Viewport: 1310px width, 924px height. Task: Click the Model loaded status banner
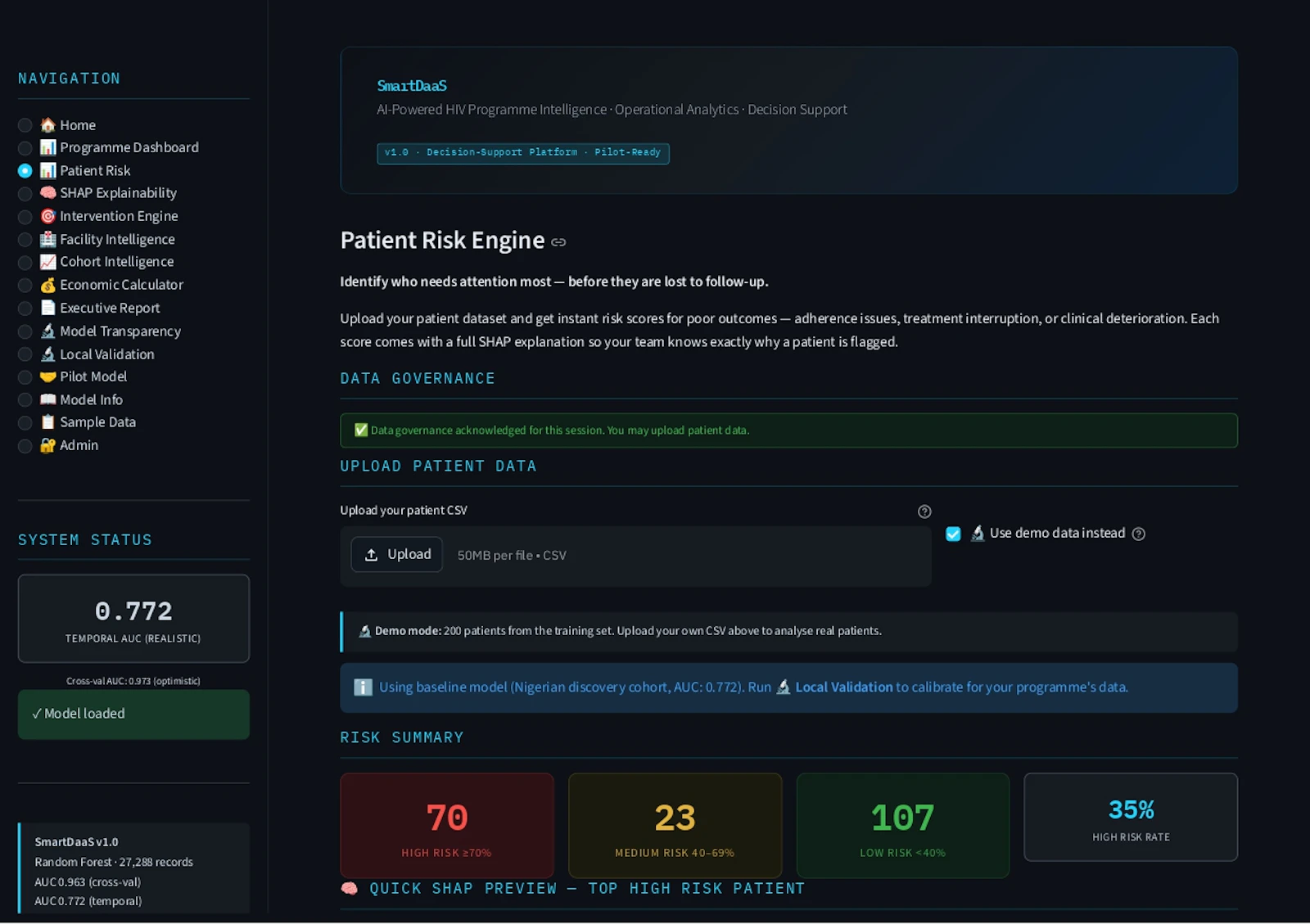click(133, 714)
